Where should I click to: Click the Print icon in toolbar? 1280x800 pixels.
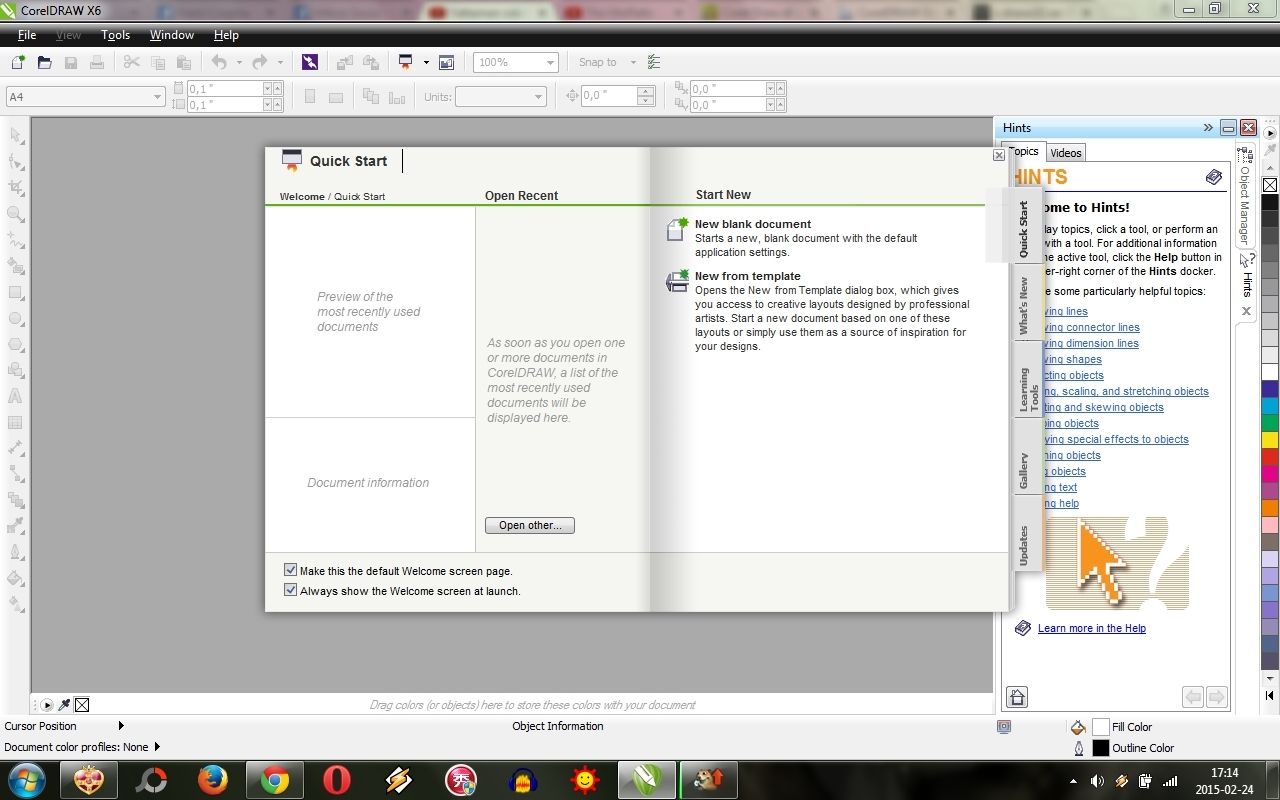click(x=97, y=62)
